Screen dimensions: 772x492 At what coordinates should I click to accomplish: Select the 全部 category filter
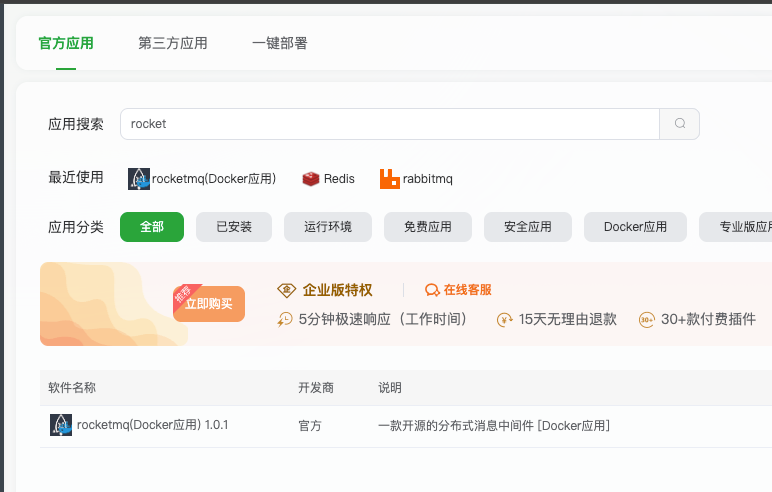[x=152, y=227]
